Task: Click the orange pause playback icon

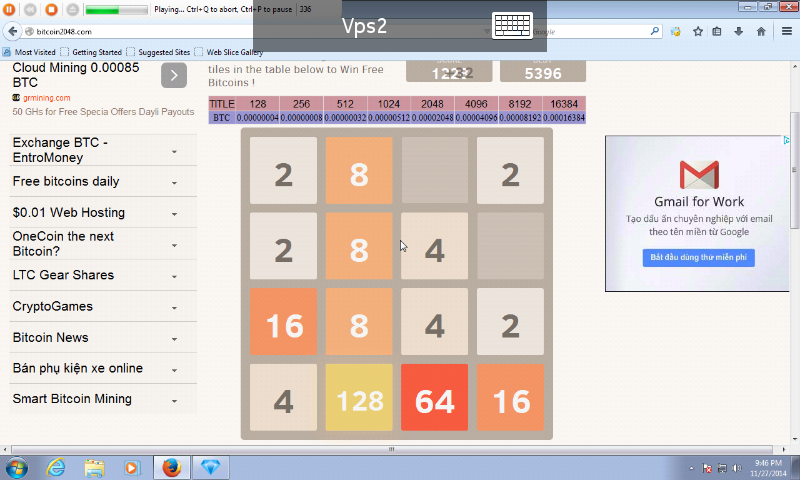Action: pos(9,9)
